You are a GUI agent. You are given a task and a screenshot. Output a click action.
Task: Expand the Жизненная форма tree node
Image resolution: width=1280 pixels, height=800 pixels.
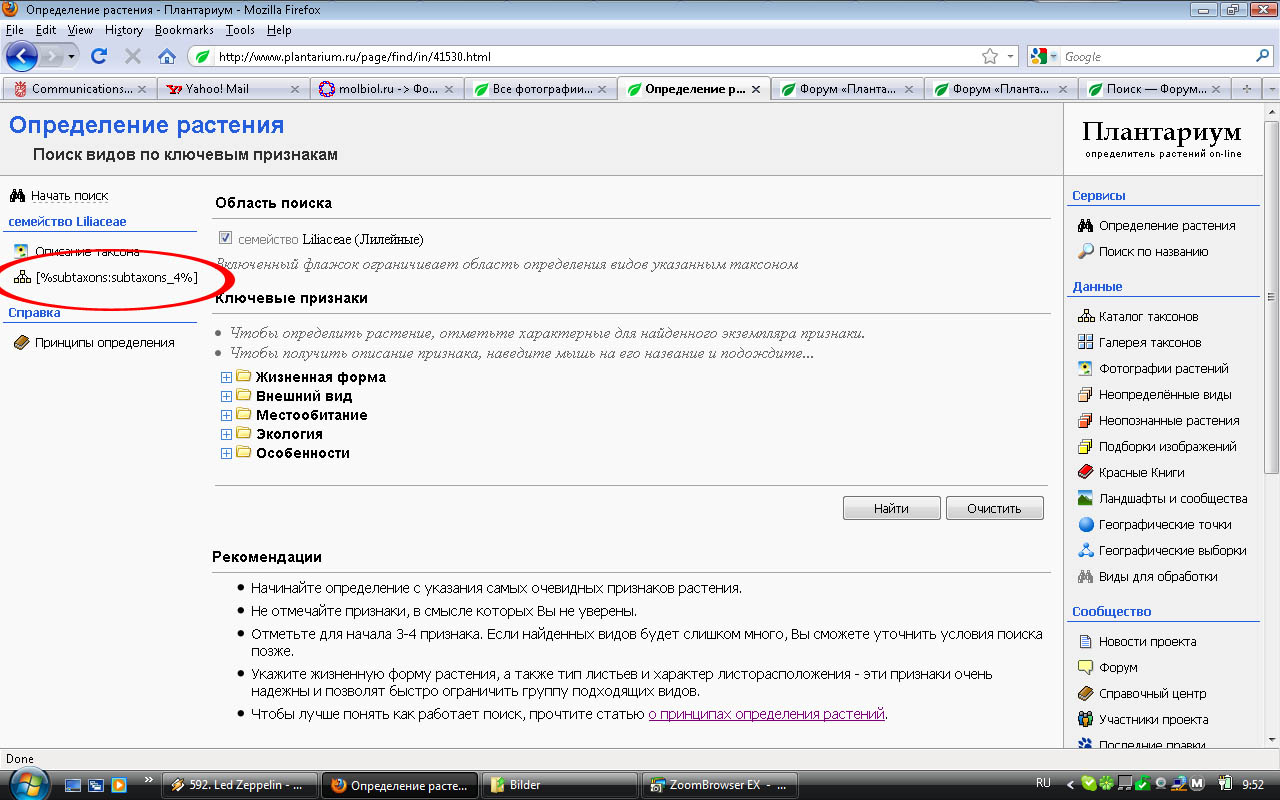(x=226, y=377)
